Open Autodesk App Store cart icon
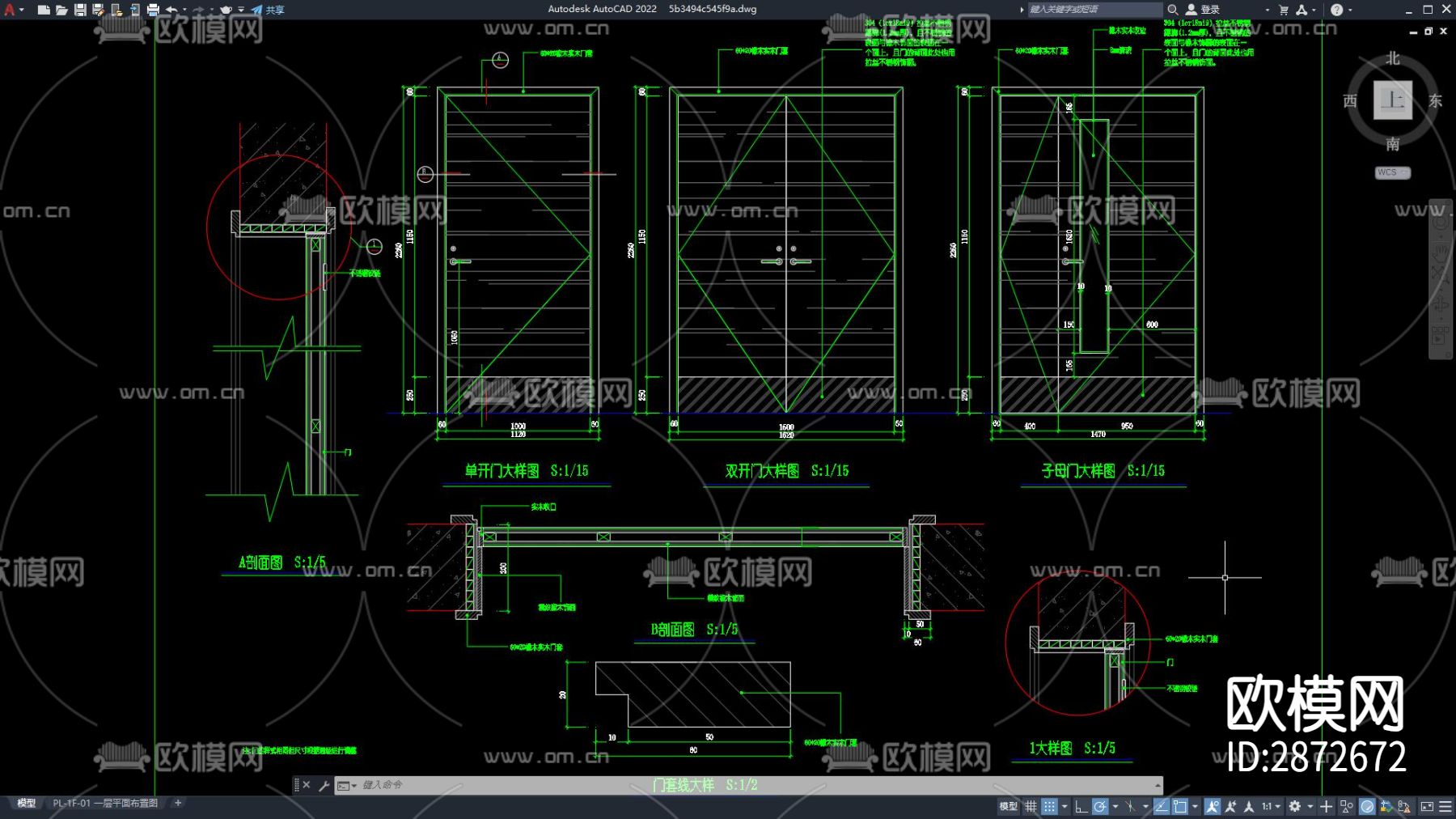The image size is (1456, 819). point(1284,10)
